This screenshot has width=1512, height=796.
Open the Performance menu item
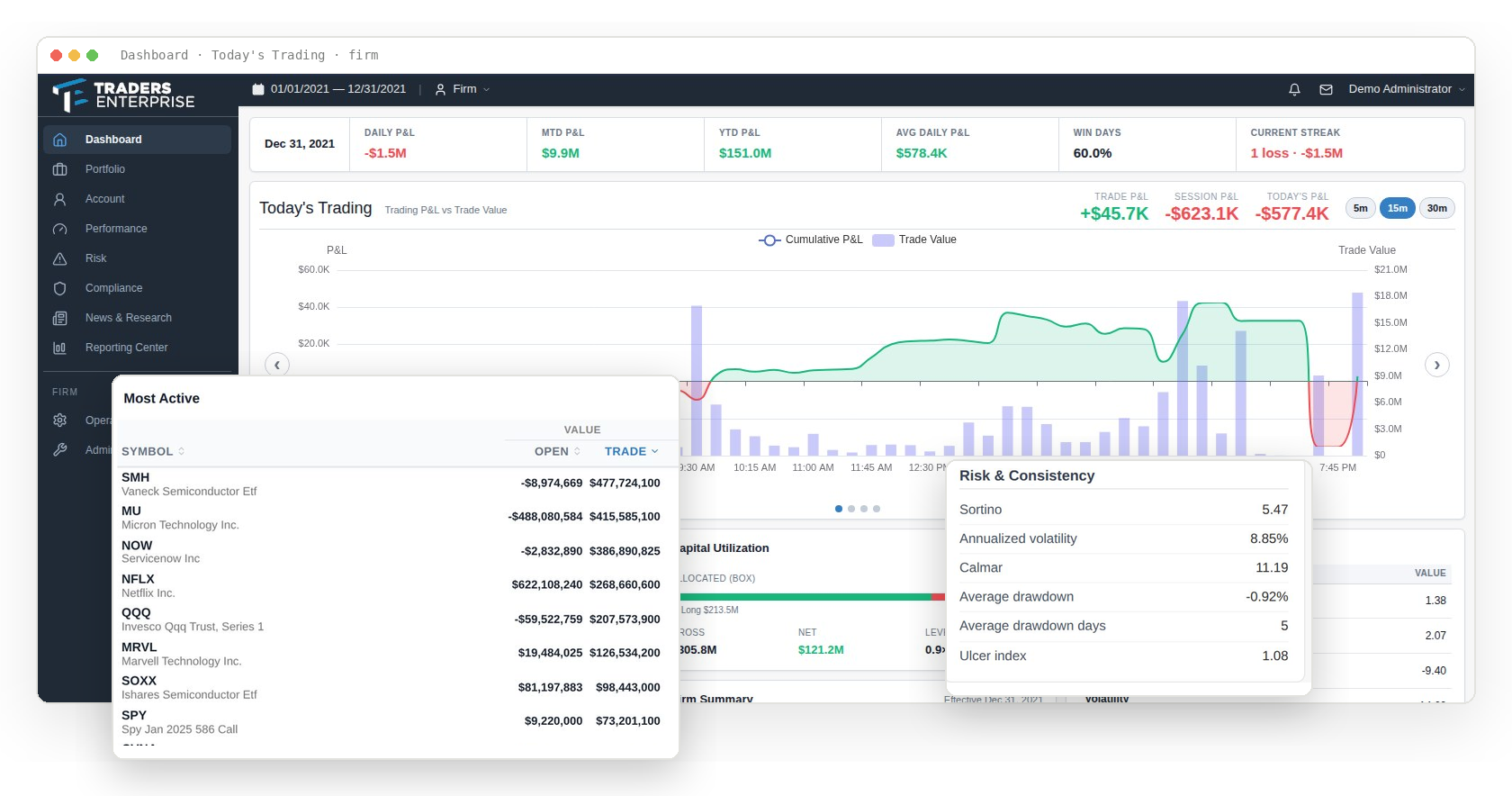click(x=137, y=229)
